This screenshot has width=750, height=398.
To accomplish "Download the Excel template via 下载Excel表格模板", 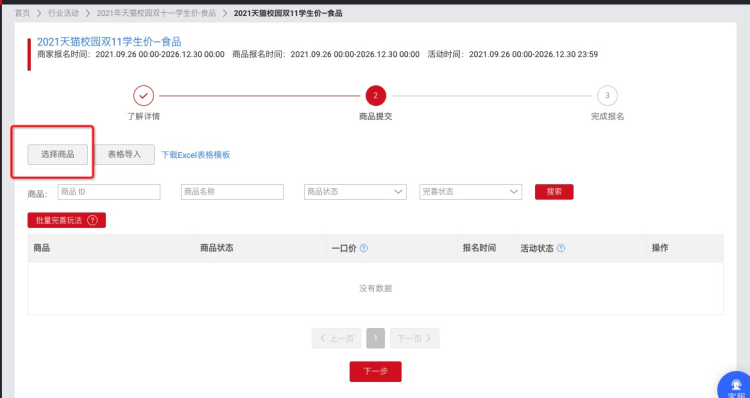I will coord(196,155).
